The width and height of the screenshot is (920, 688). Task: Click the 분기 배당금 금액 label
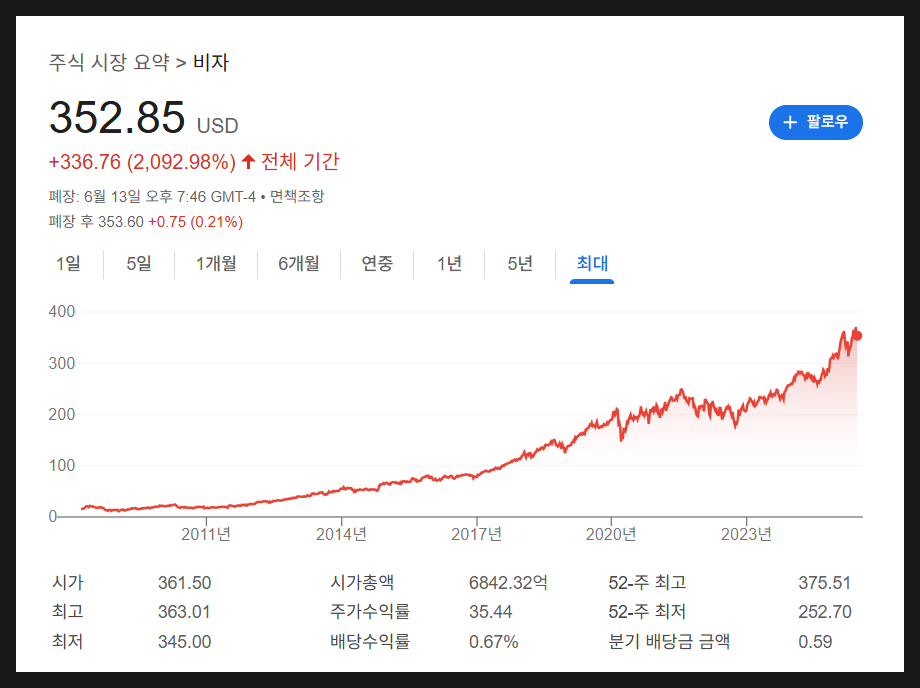click(x=669, y=641)
